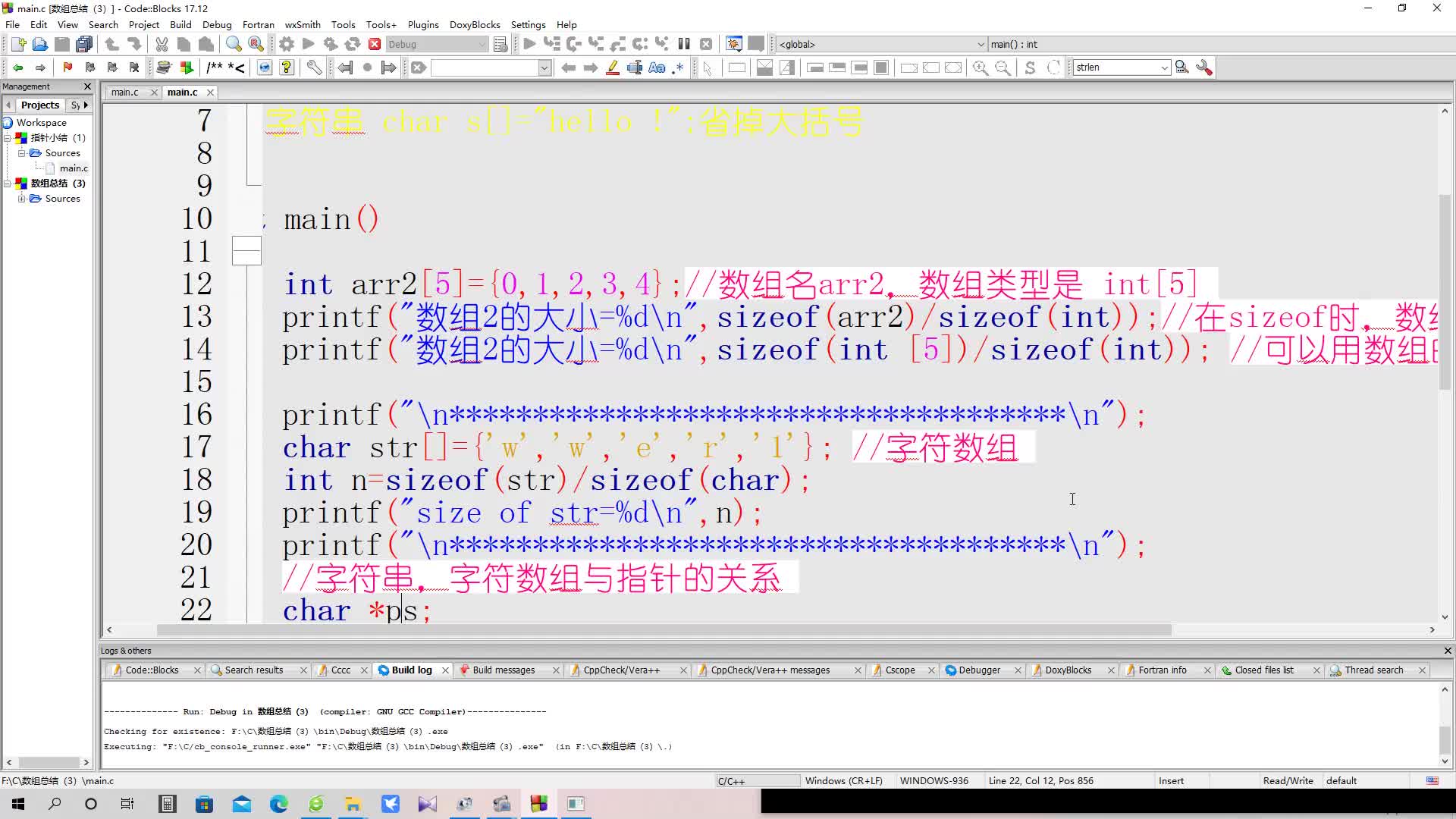Viewport: 1456px width, 819px height.
Task: Collapse Sources folder under 指针小结 (1)
Action: 22,153
